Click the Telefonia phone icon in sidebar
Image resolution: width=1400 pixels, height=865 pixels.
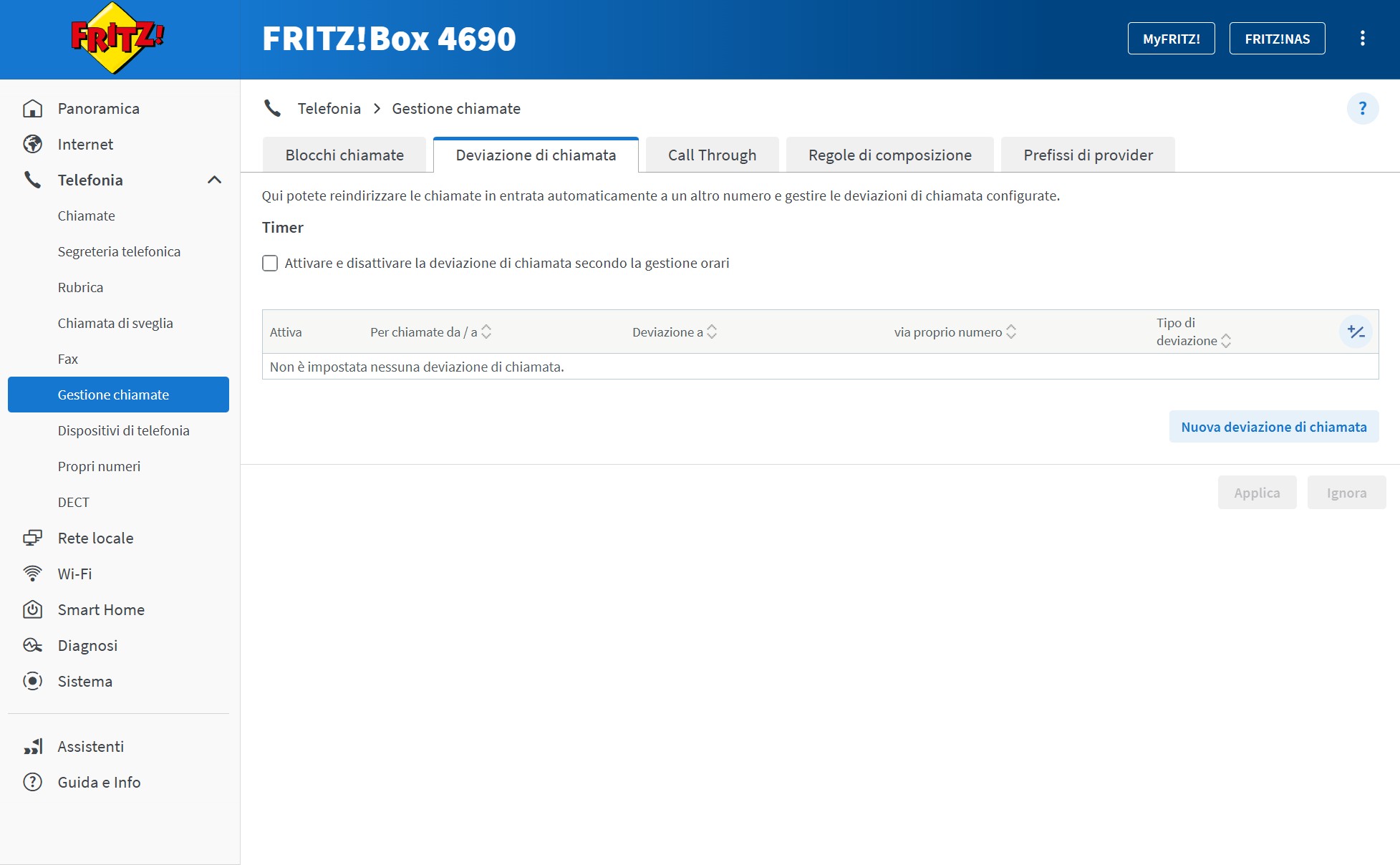(x=32, y=180)
